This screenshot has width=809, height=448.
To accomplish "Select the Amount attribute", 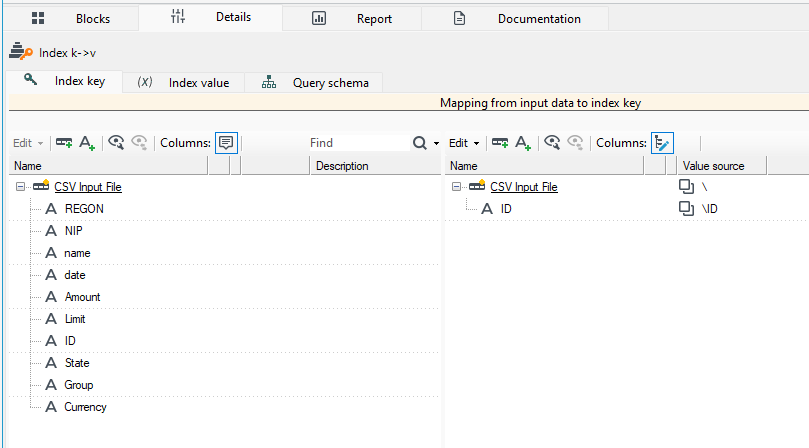I will (x=83, y=297).
